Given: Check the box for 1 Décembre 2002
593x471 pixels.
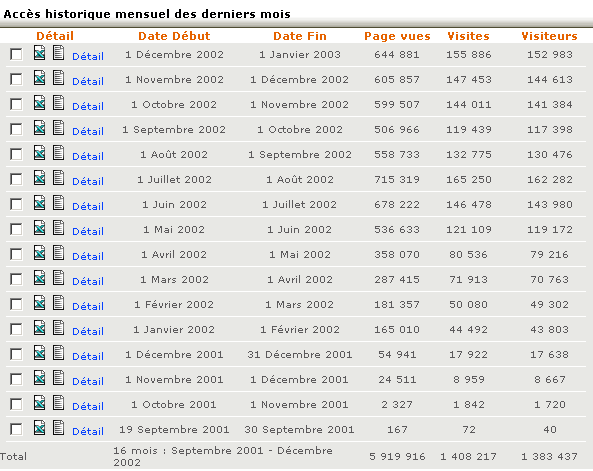Looking at the screenshot, I should tap(16, 54).
